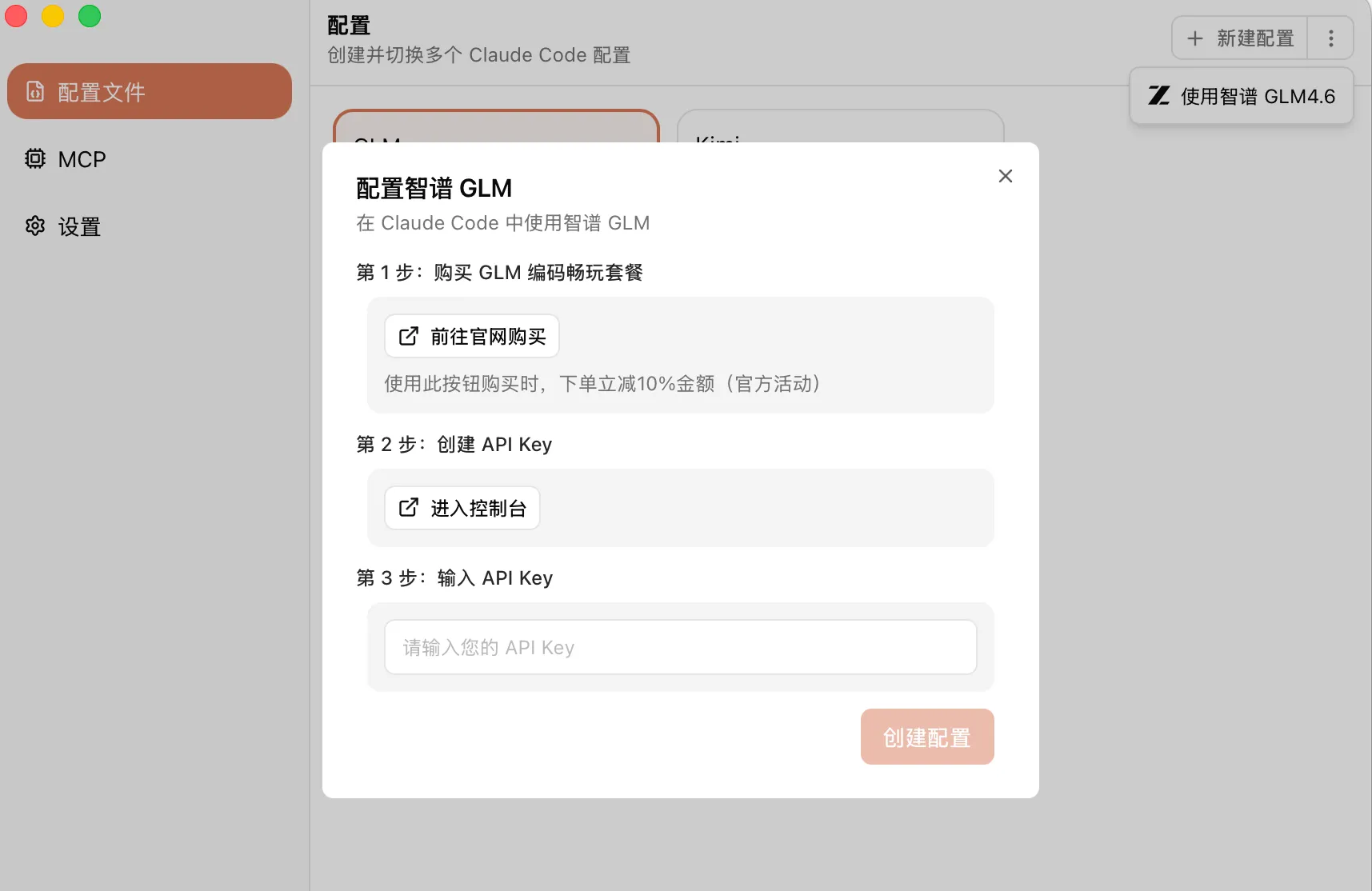The width and height of the screenshot is (1372, 891).
Task: Click the 创建配置 submit button
Action: tap(926, 737)
